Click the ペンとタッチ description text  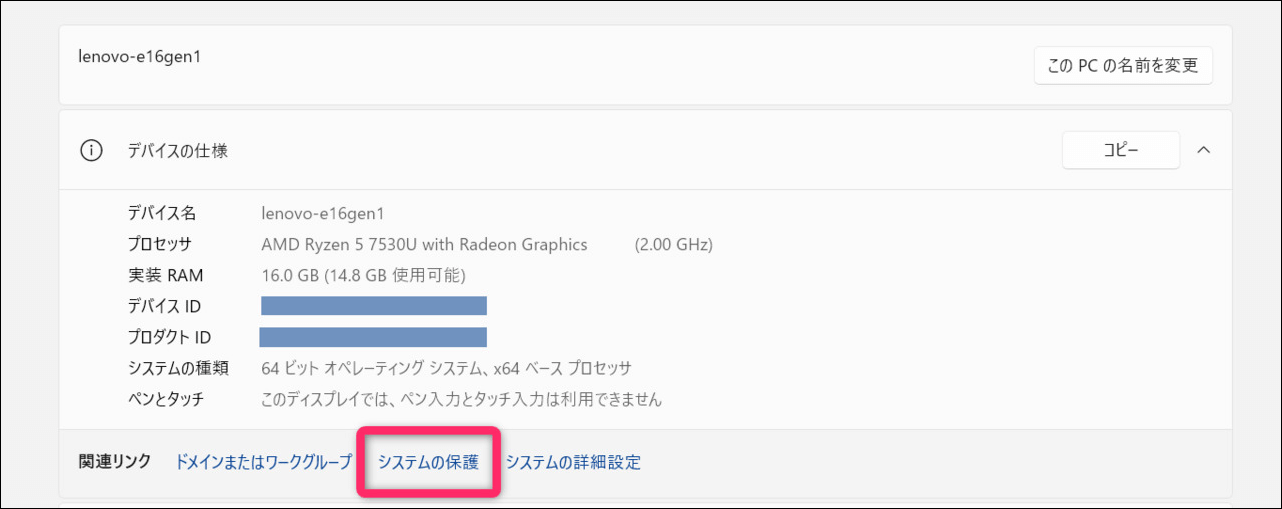click(x=461, y=399)
